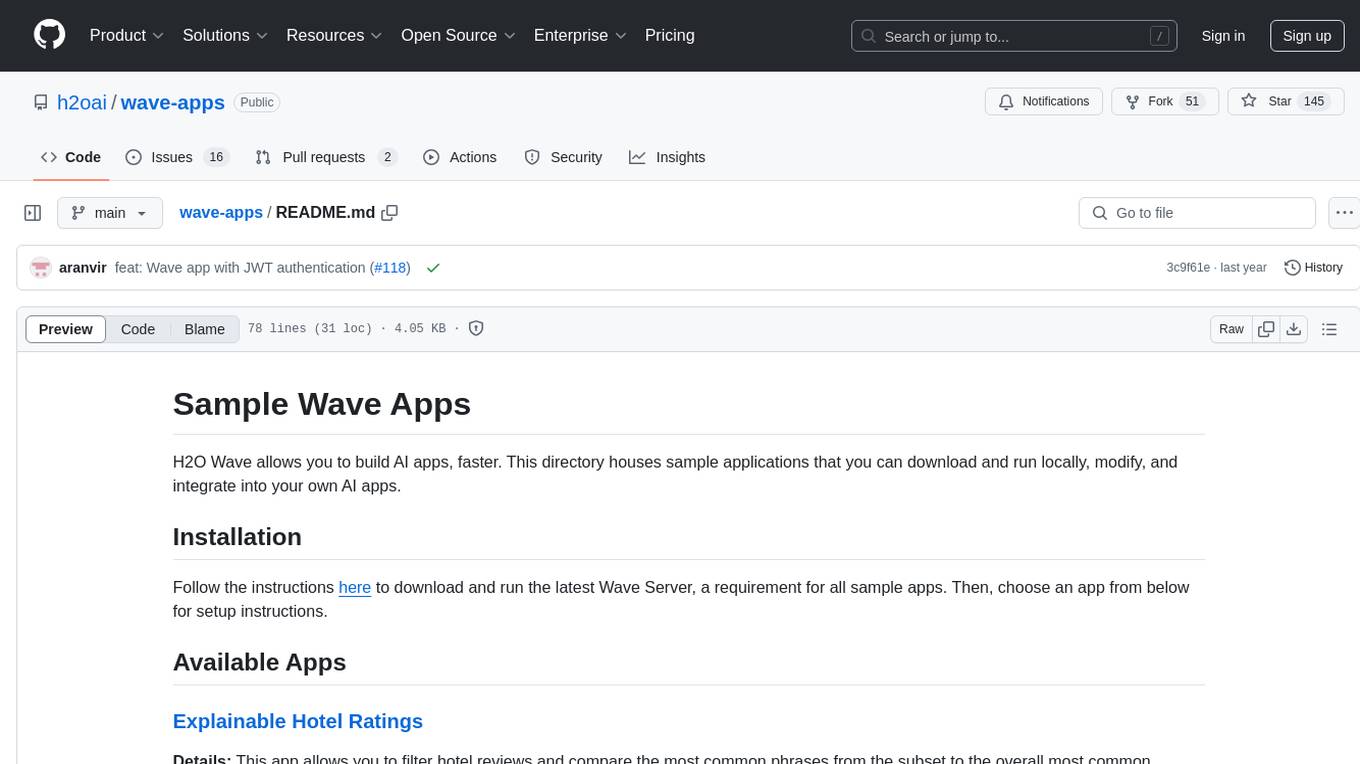Star the wave-apps repository
The width and height of the screenshot is (1360, 764).
pyautogui.click(x=1284, y=101)
